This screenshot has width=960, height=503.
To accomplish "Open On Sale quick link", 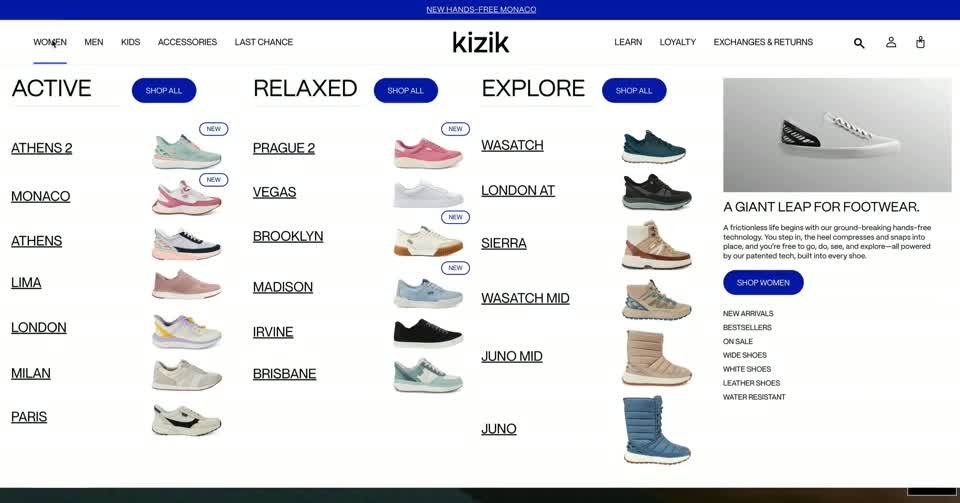I will click(x=738, y=341).
